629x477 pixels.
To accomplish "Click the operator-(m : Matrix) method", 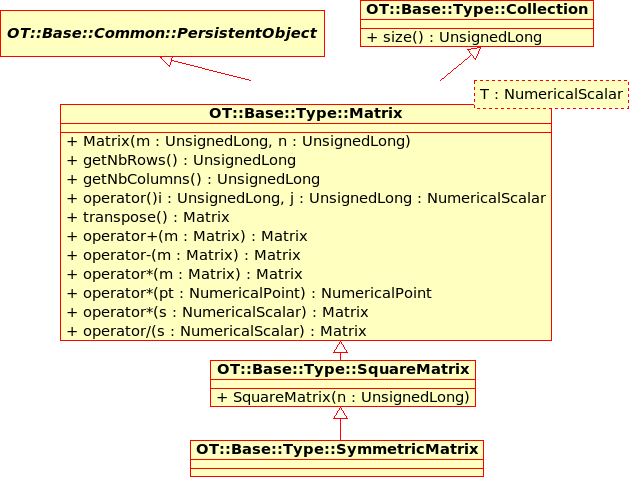I will 185,255.
